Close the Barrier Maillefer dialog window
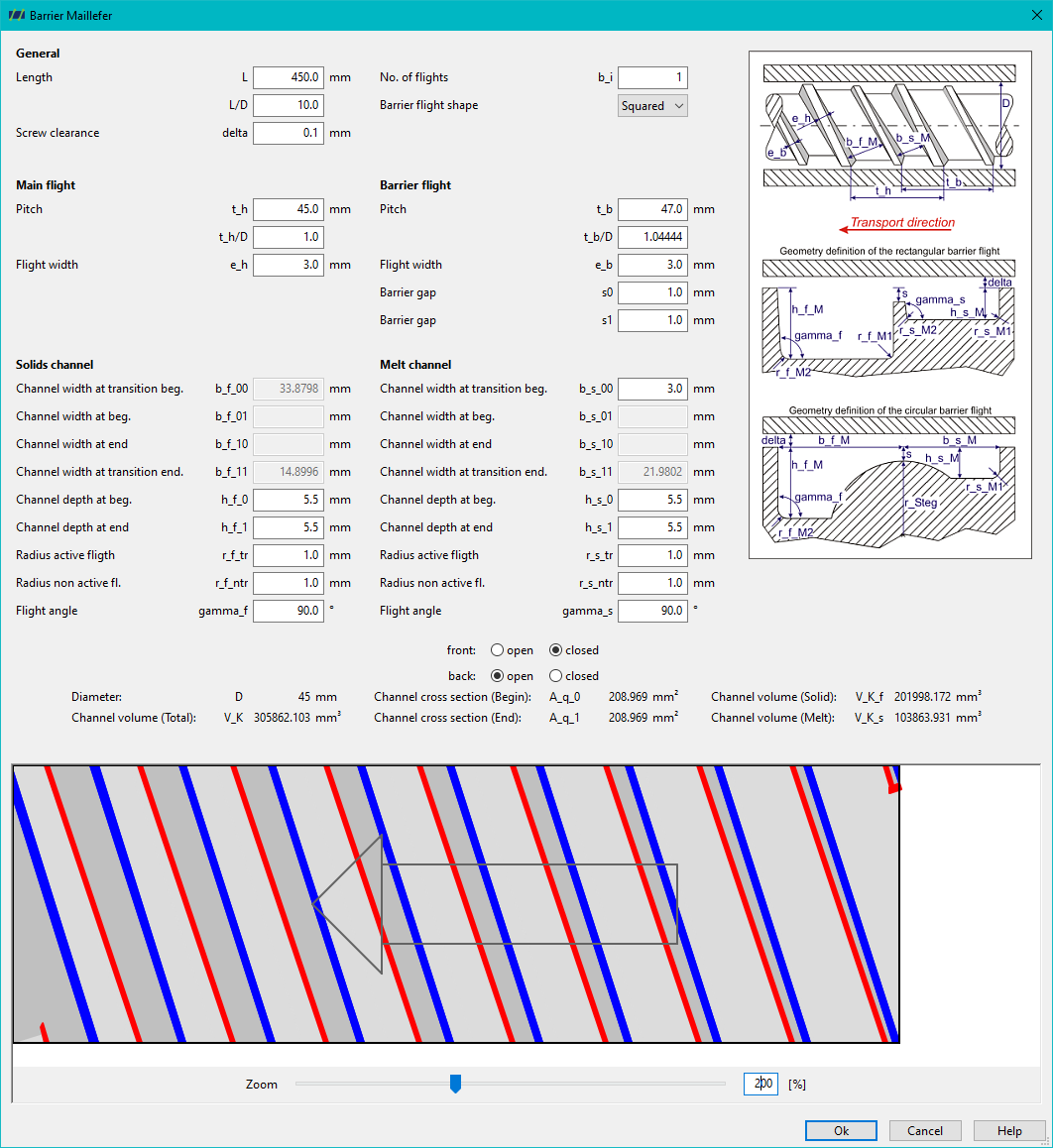The image size is (1053, 1148). pos(1036,15)
